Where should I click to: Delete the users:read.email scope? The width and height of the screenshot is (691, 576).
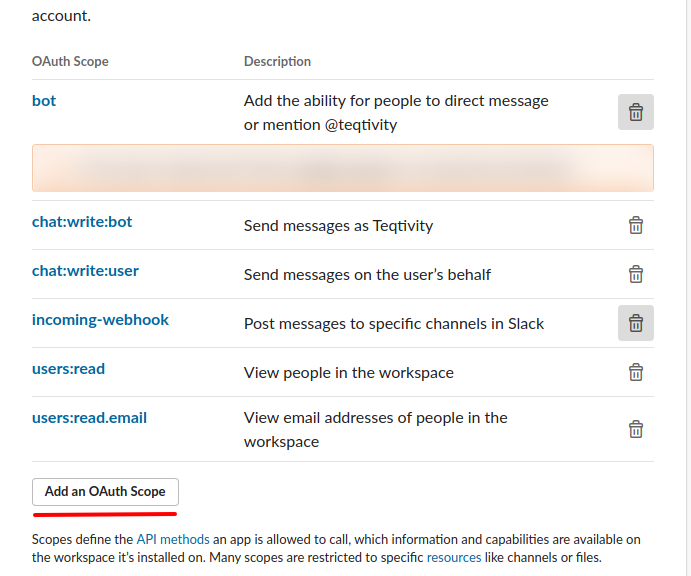click(x=635, y=429)
